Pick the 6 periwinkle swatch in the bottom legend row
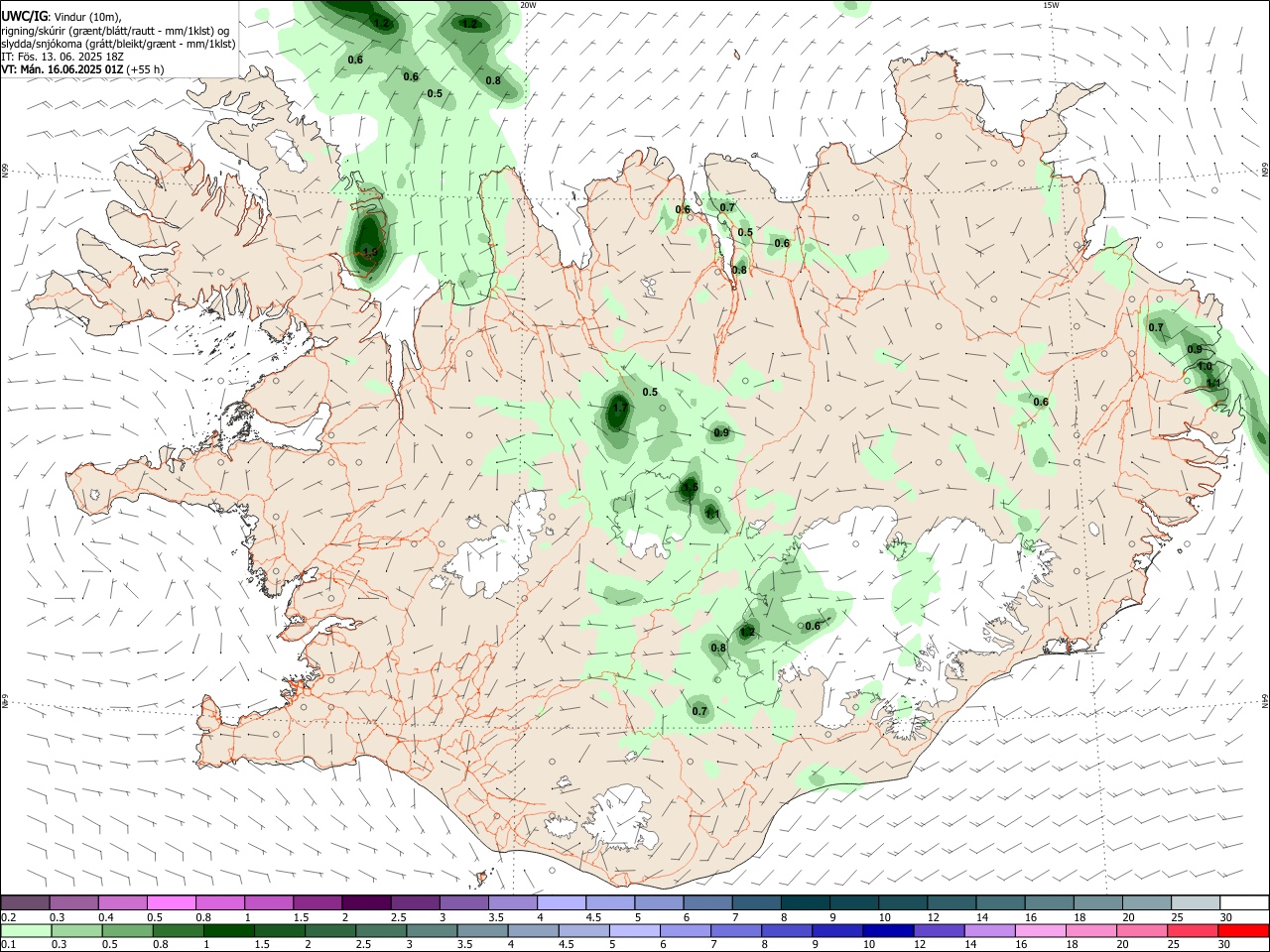The image size is (1270, 952). pyautogui.click(x=685, y=930)
